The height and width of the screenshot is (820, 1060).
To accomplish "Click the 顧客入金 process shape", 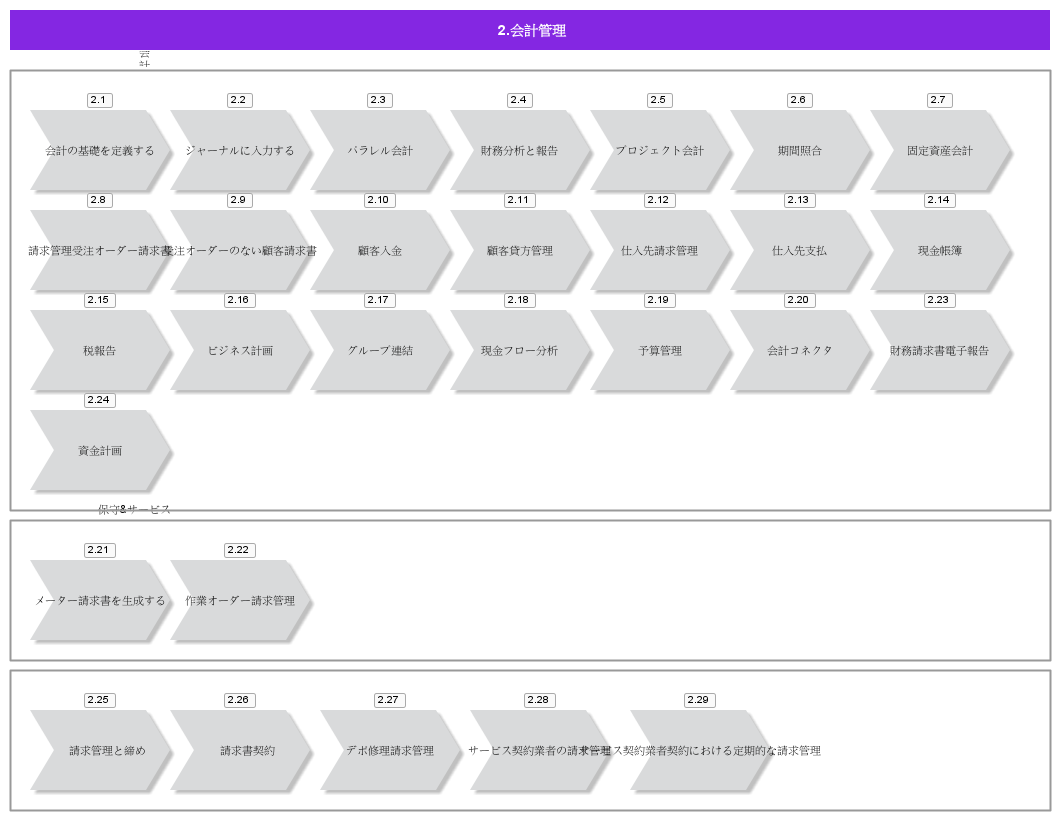I will pyautogui.click(x=380, y=250).
